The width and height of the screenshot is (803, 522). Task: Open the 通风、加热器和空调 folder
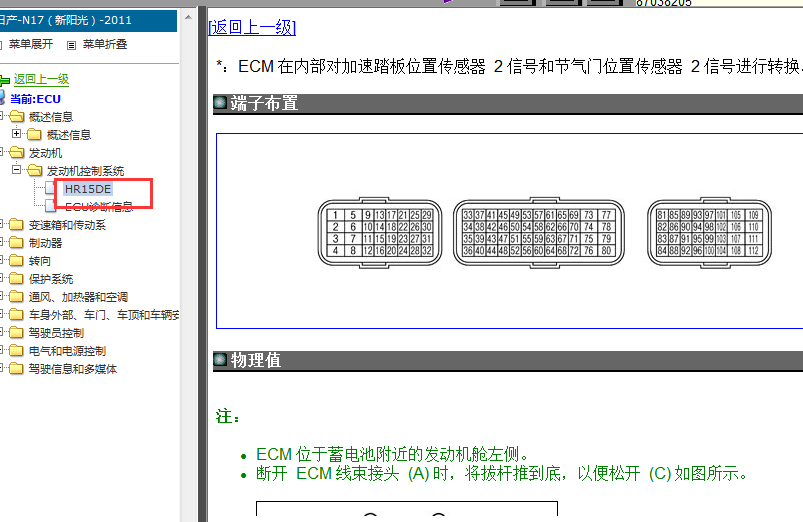(x=78, y=297)
